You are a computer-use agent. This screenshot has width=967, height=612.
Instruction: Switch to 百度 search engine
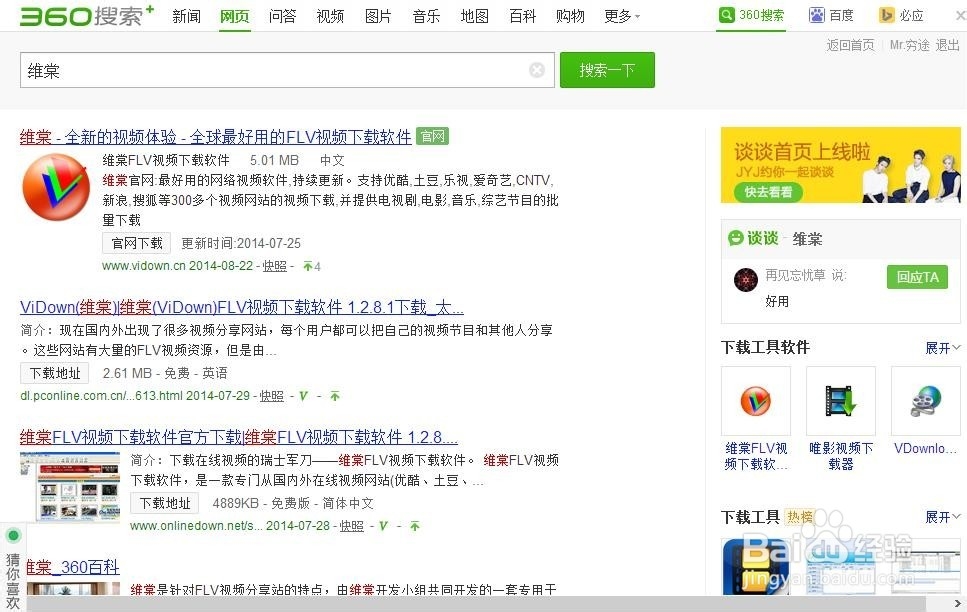point(831,15)
